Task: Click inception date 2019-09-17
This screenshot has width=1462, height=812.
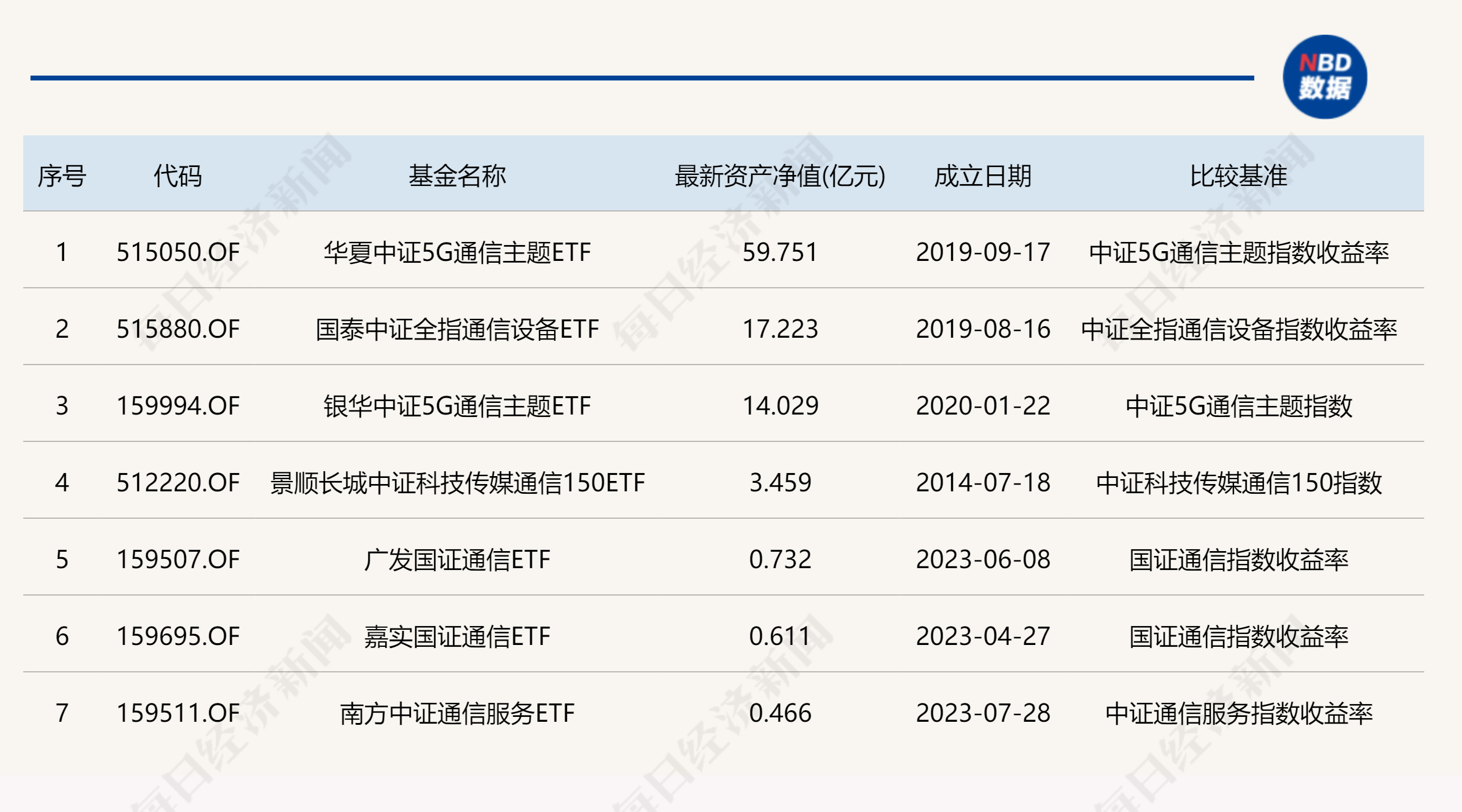Action: [x=983, y=252]
